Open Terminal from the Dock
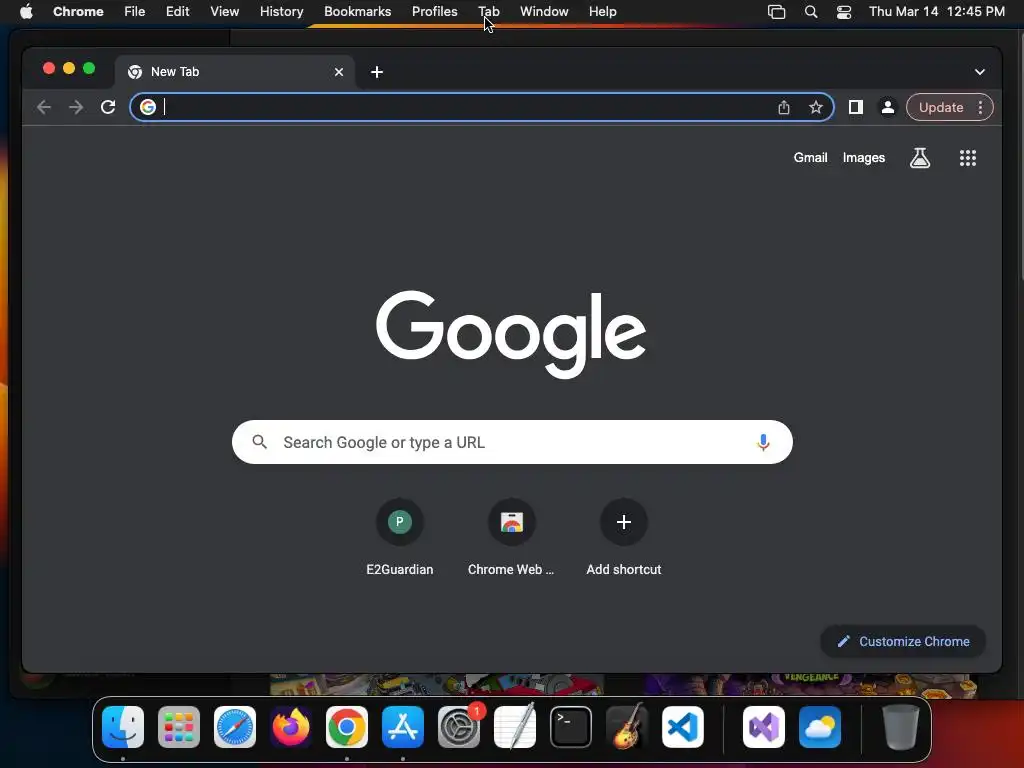The height and width of the screenshot is (768, 1024). tap(571, 727)
